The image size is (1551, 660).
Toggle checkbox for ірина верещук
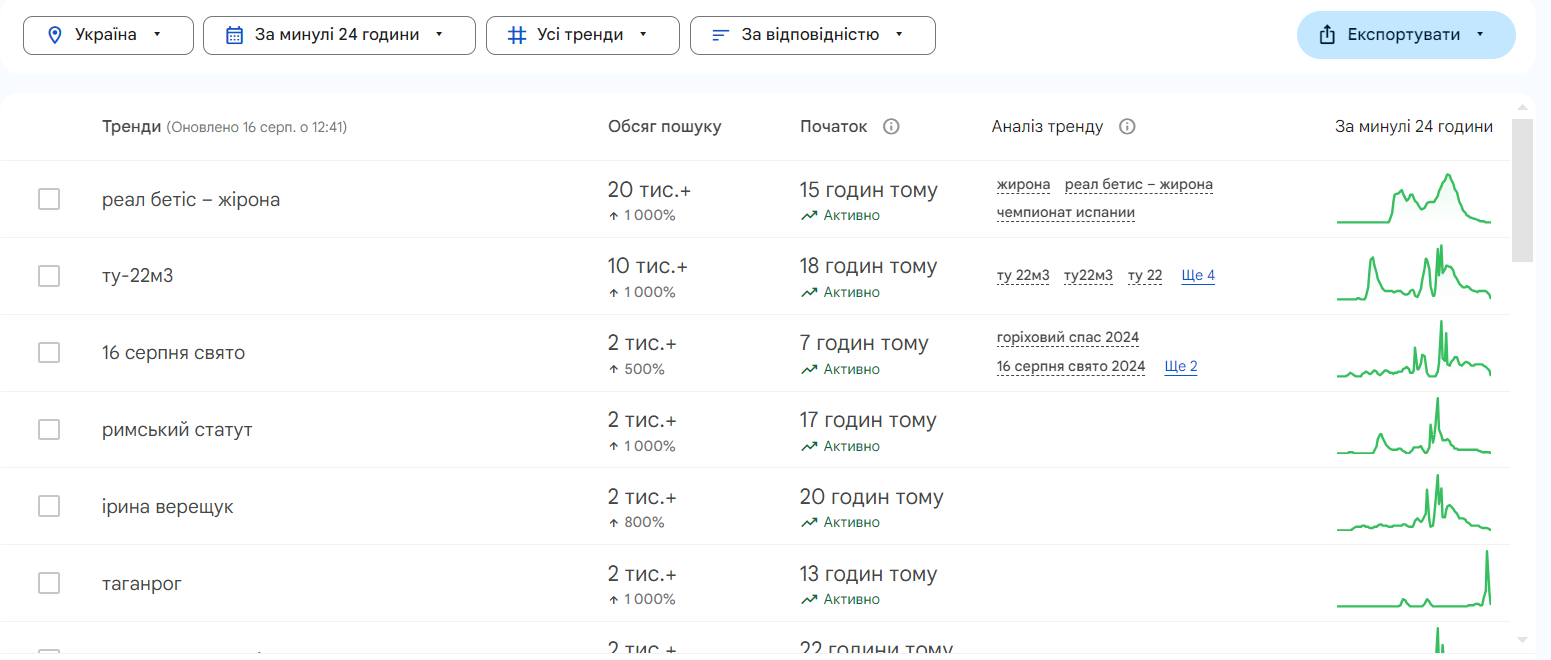[x=49, y=507]
